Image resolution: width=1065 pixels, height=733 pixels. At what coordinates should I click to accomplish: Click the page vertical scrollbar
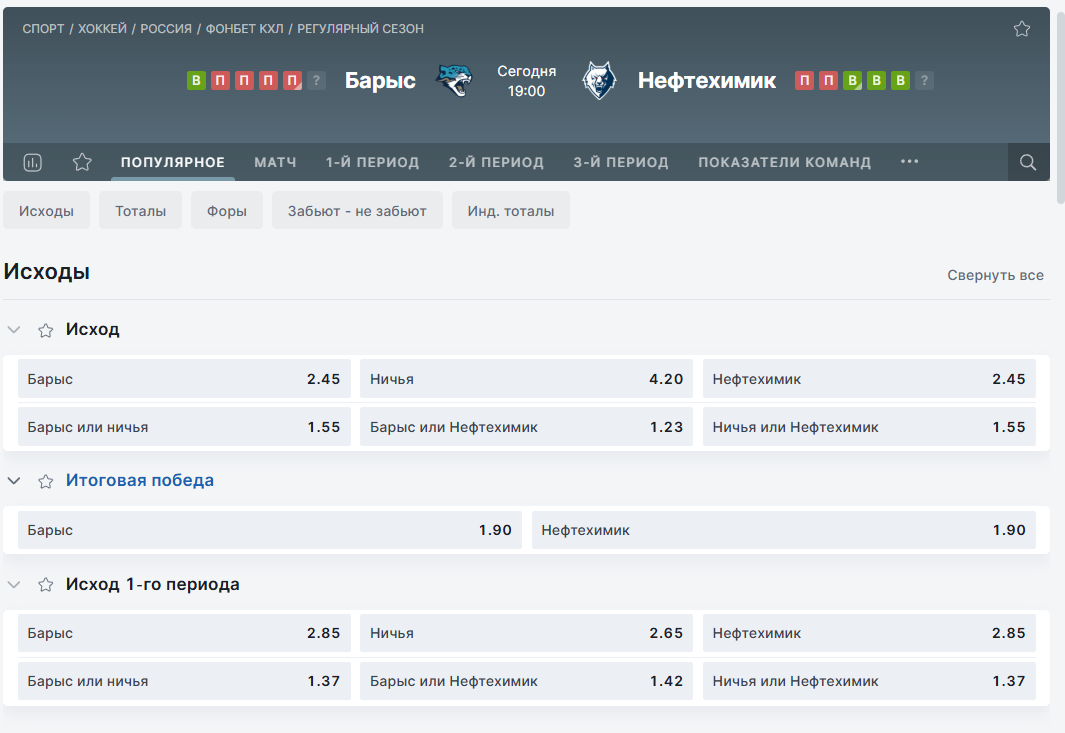click(1059, 100)
